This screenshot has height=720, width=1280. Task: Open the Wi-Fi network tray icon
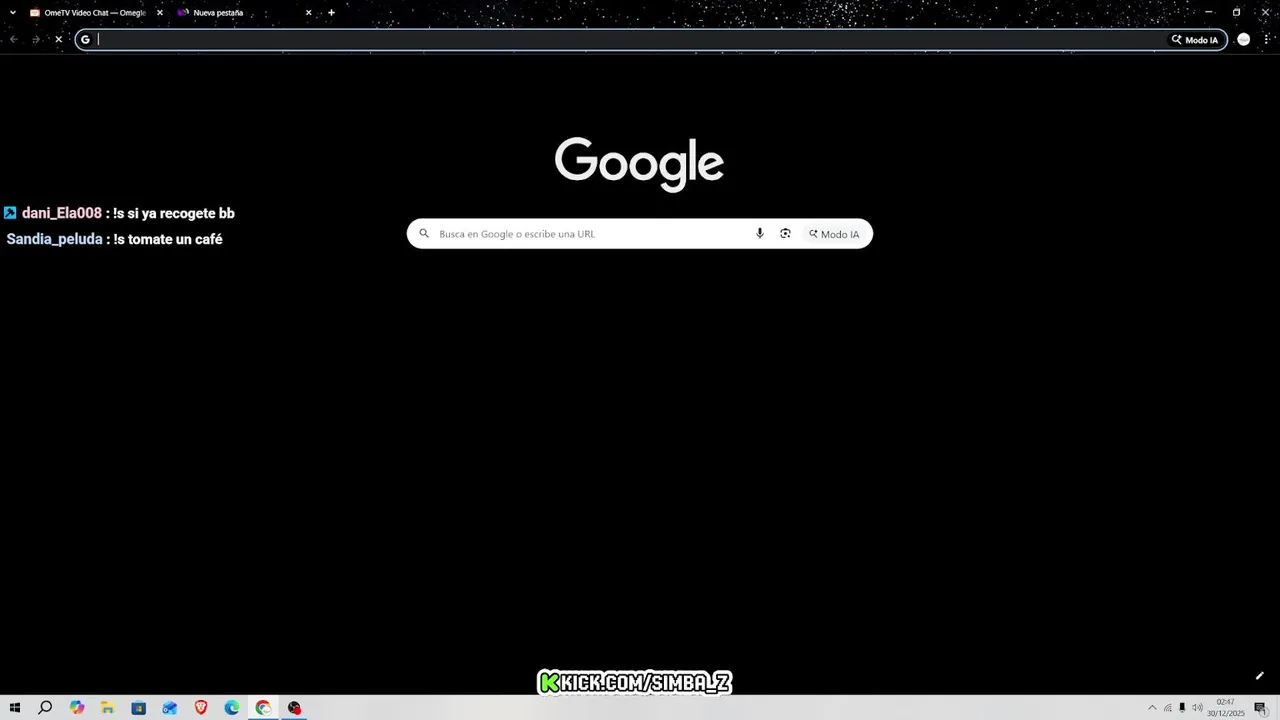pos(1167,708)
